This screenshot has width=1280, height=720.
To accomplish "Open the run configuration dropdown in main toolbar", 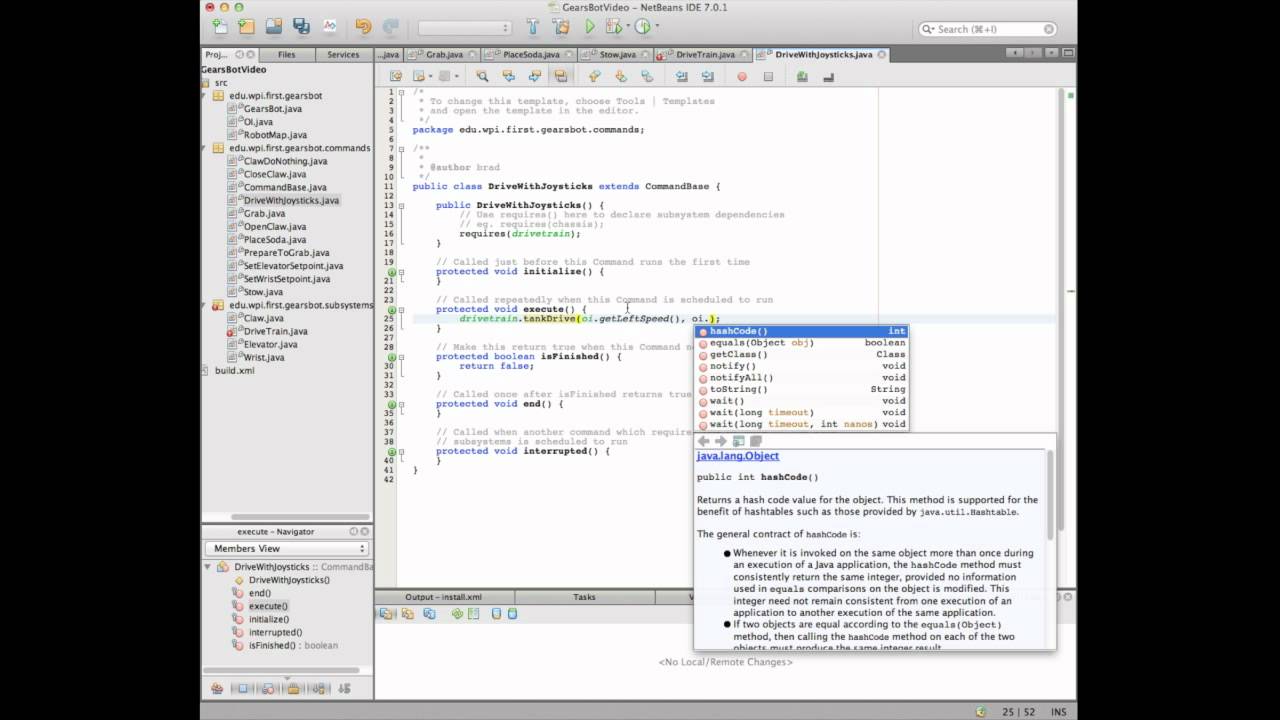I will [464, 28].
